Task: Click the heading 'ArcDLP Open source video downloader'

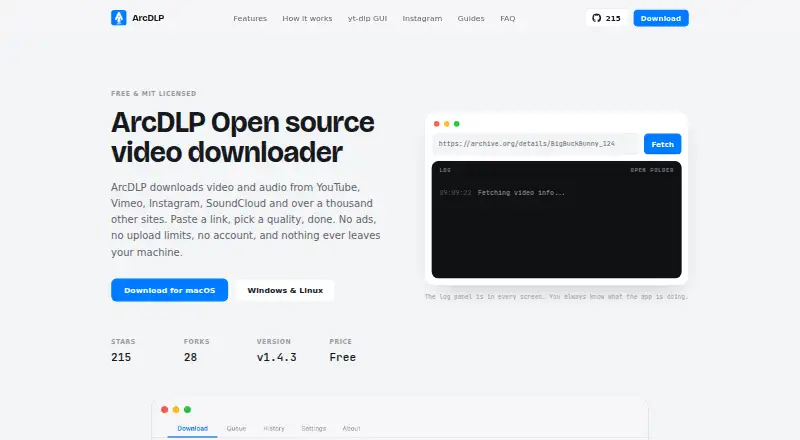Action: 243,137
